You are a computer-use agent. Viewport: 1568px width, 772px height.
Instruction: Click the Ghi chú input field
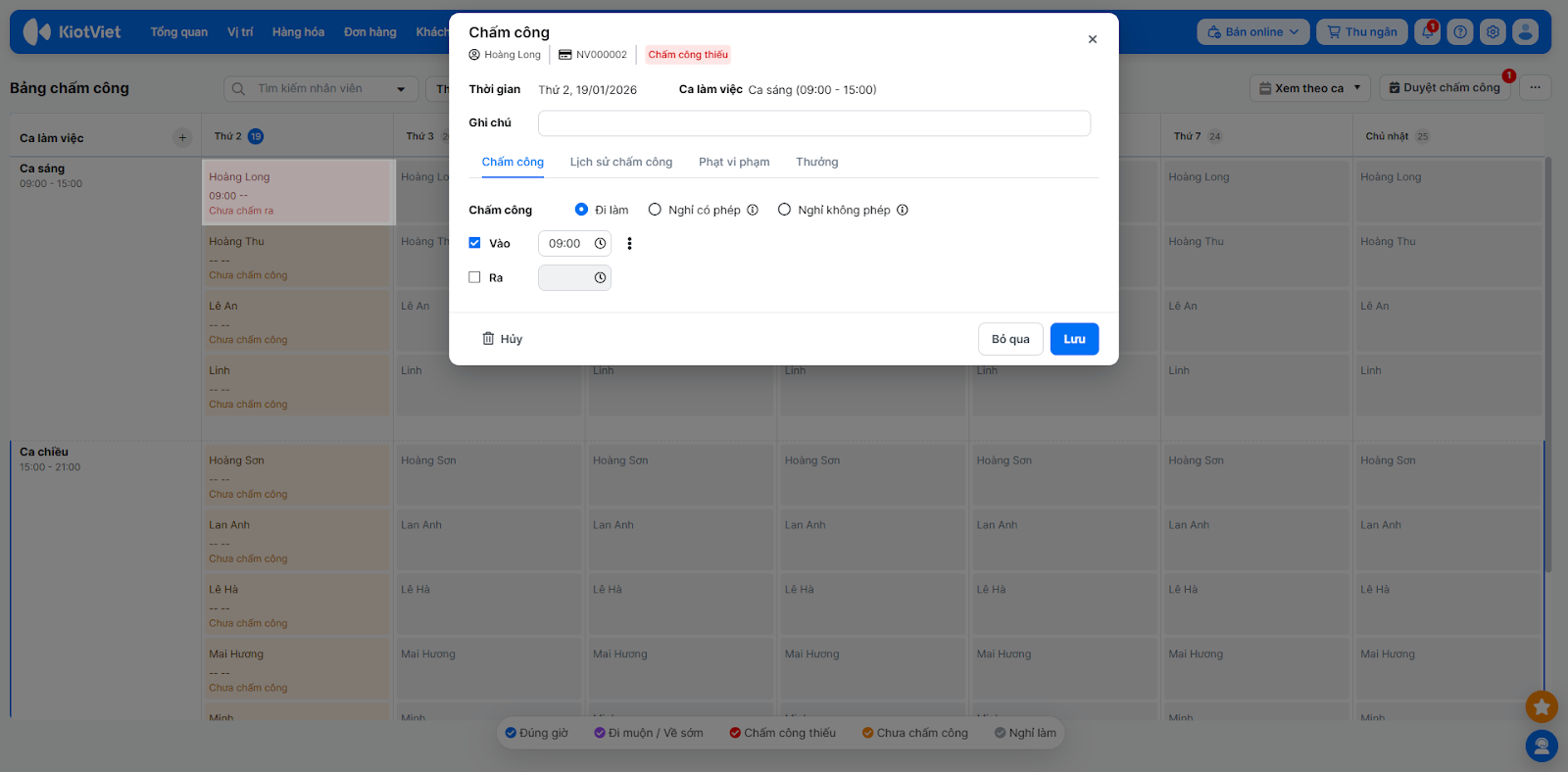814,123
